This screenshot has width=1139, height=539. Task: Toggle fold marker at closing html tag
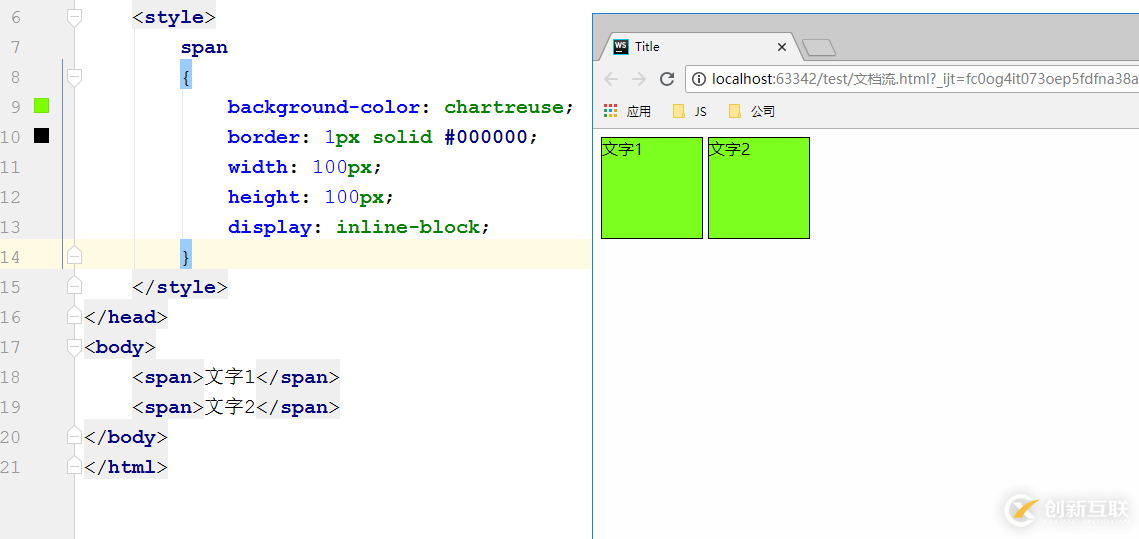[74, 466]
